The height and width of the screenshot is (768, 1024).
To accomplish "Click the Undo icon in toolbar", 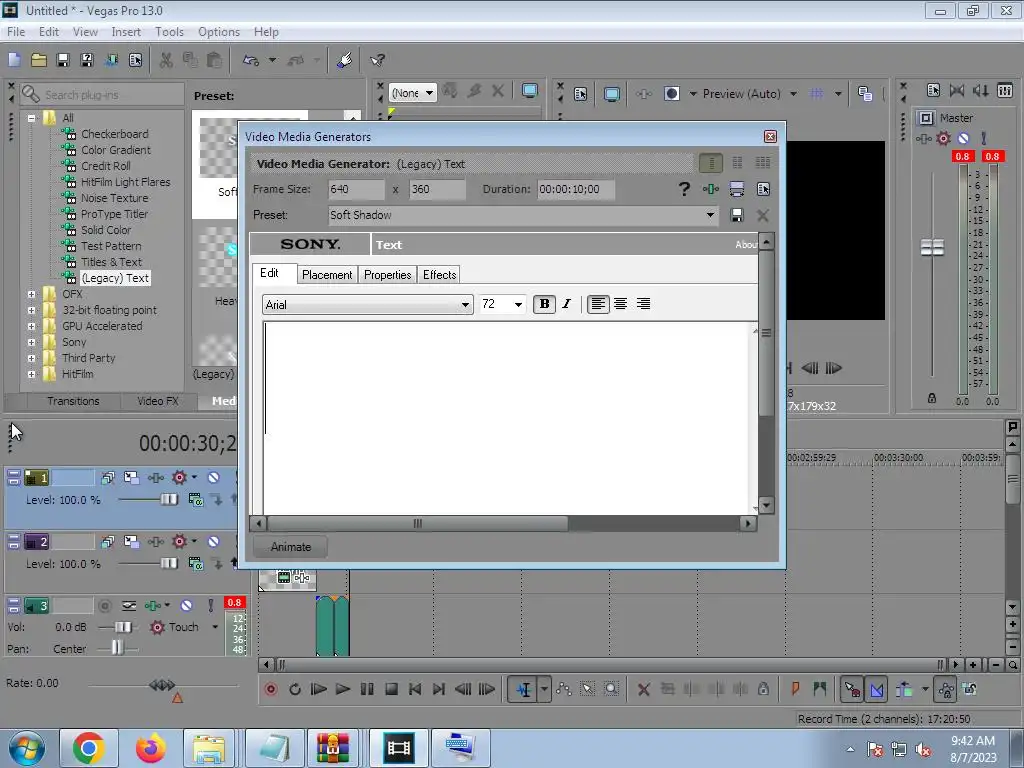I will 251,60.
